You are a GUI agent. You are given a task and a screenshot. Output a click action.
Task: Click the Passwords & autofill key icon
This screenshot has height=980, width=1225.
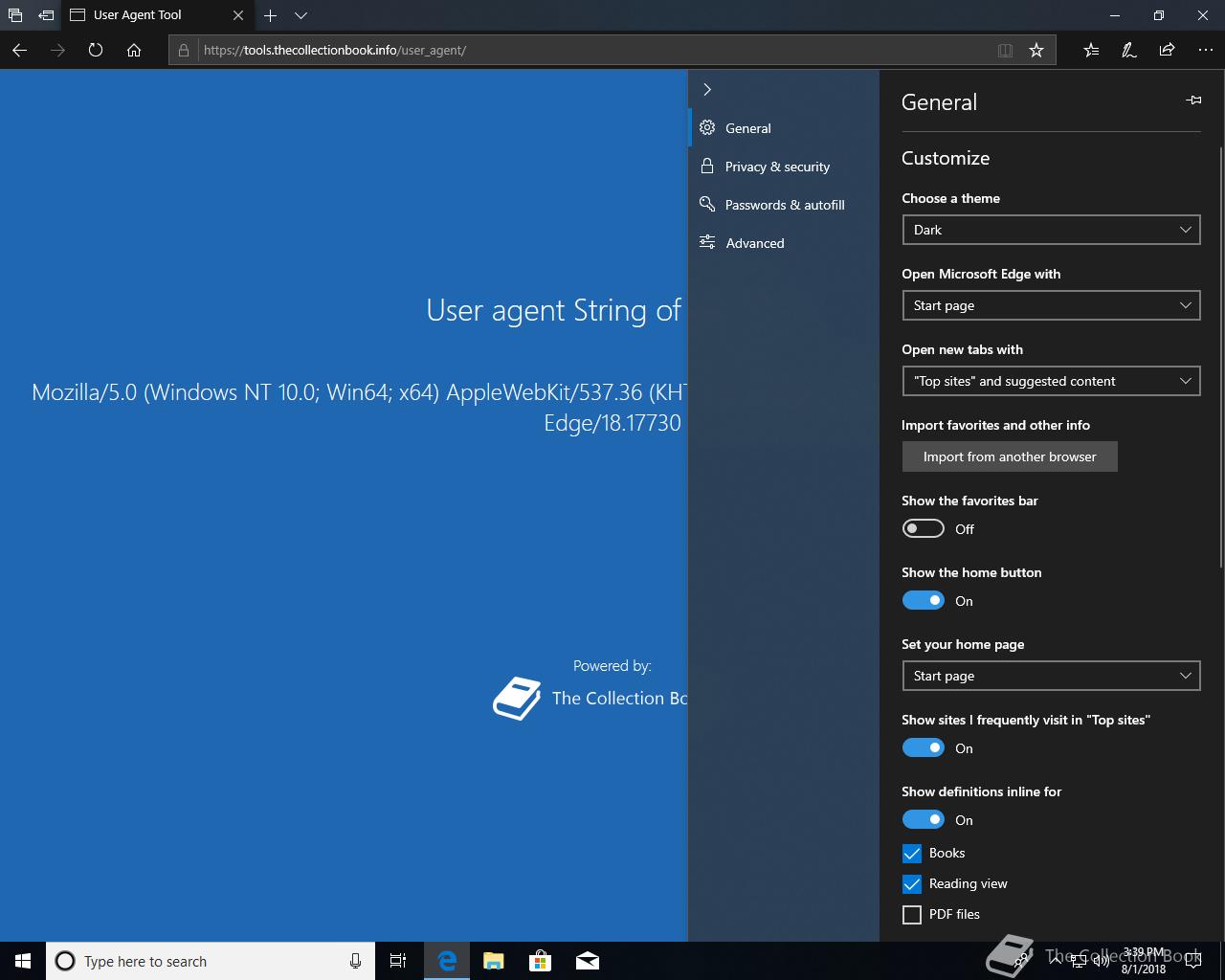(x=707, y=204)
